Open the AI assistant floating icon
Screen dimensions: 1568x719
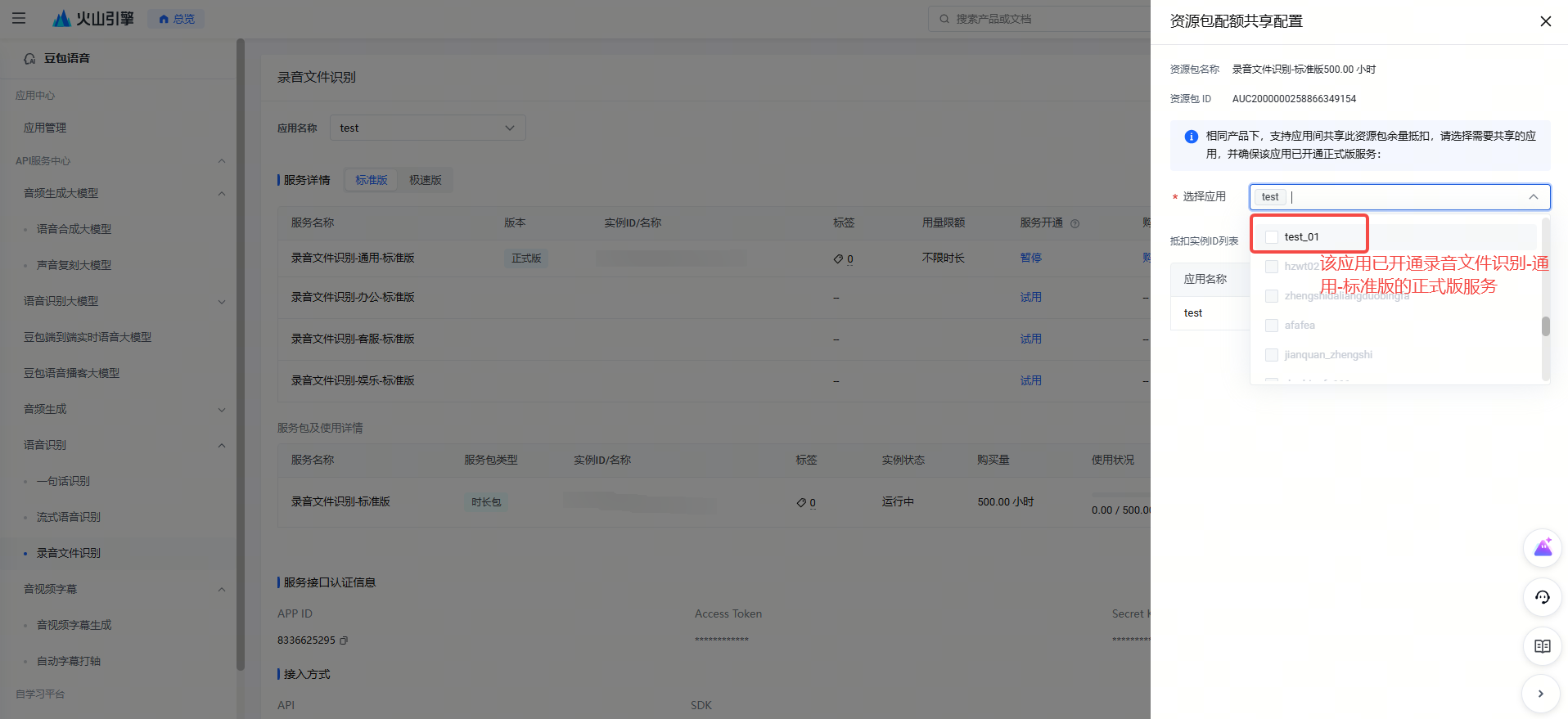(x=1542, y=547)
